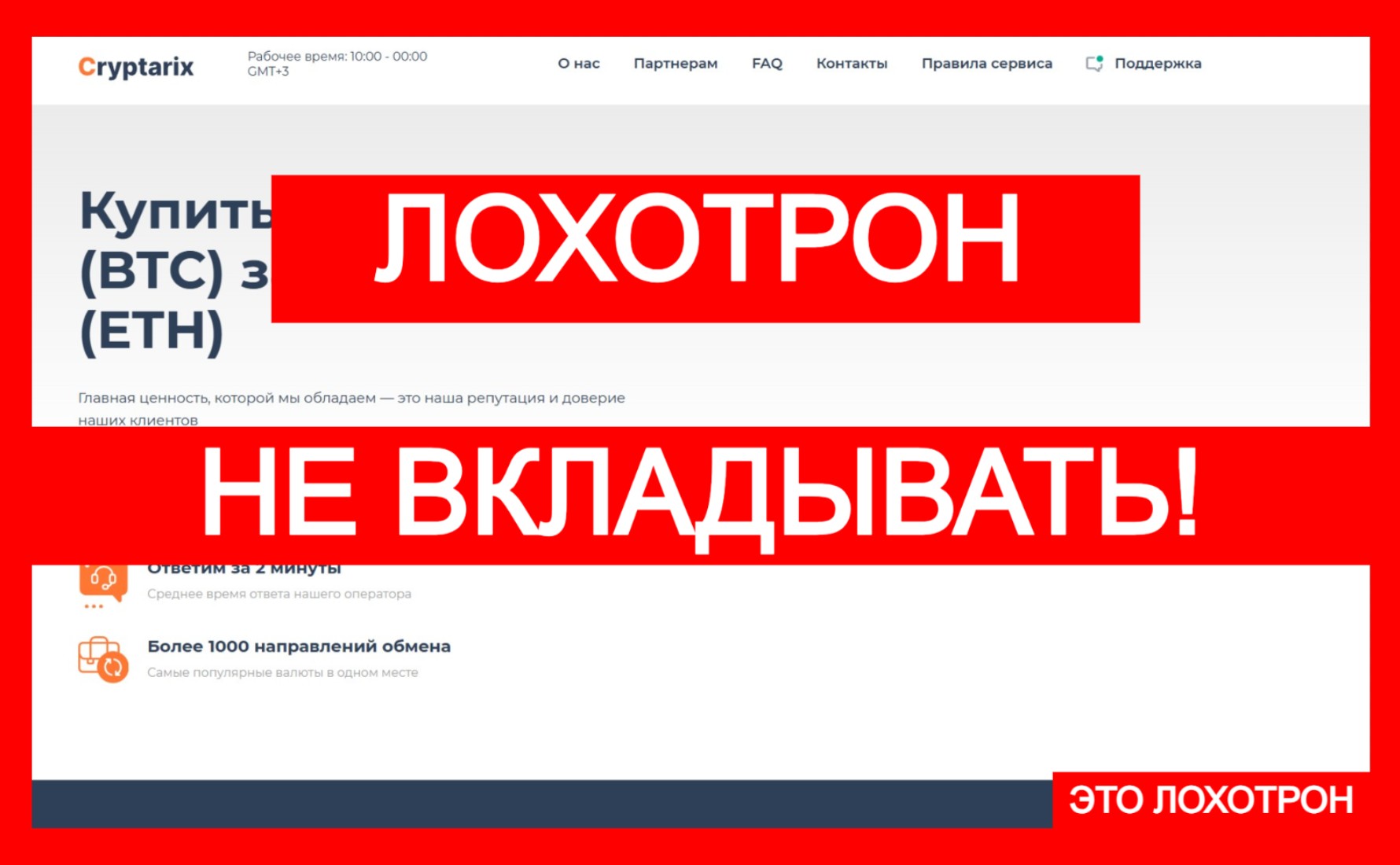1400x865 pixels.
Task: Click Более 1000 направлений обмена heading
Action: click(x=299, y=646)
